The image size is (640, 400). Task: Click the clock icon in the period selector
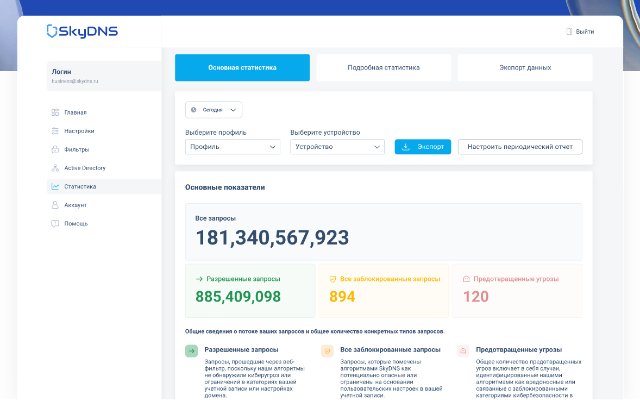pos(194,110)
